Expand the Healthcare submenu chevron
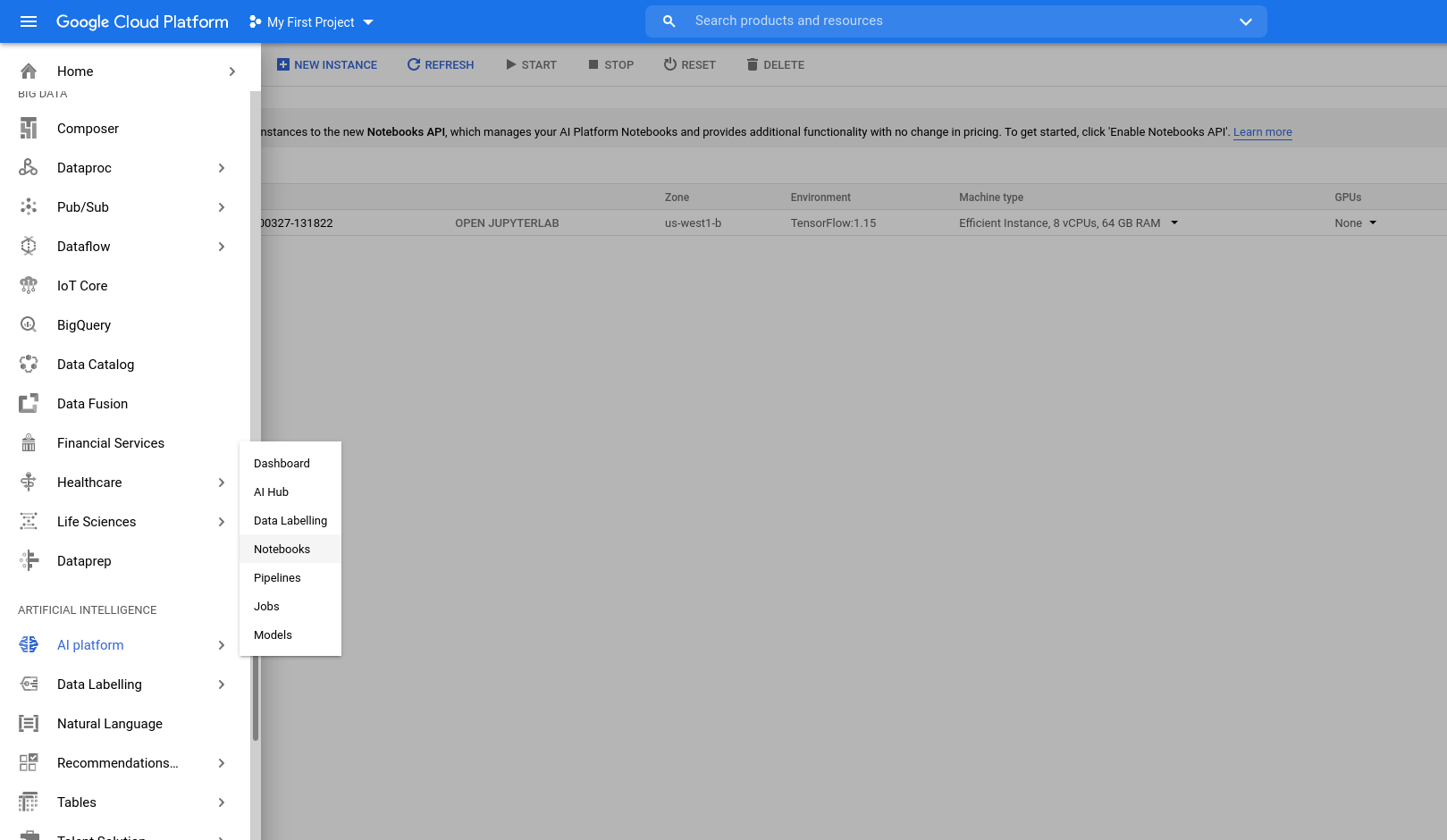 222,483
